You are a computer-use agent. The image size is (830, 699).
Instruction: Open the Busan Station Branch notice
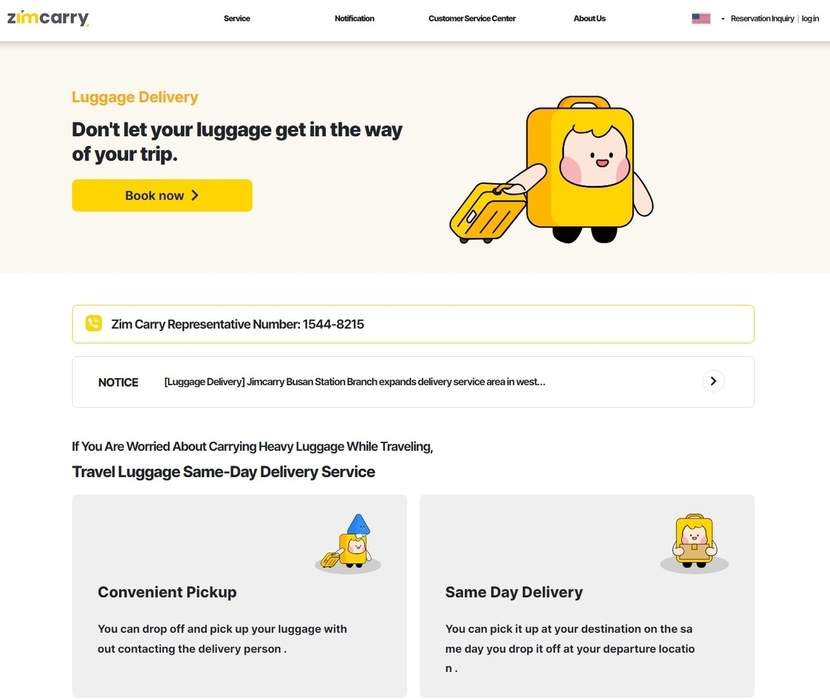tap(355, 382)
